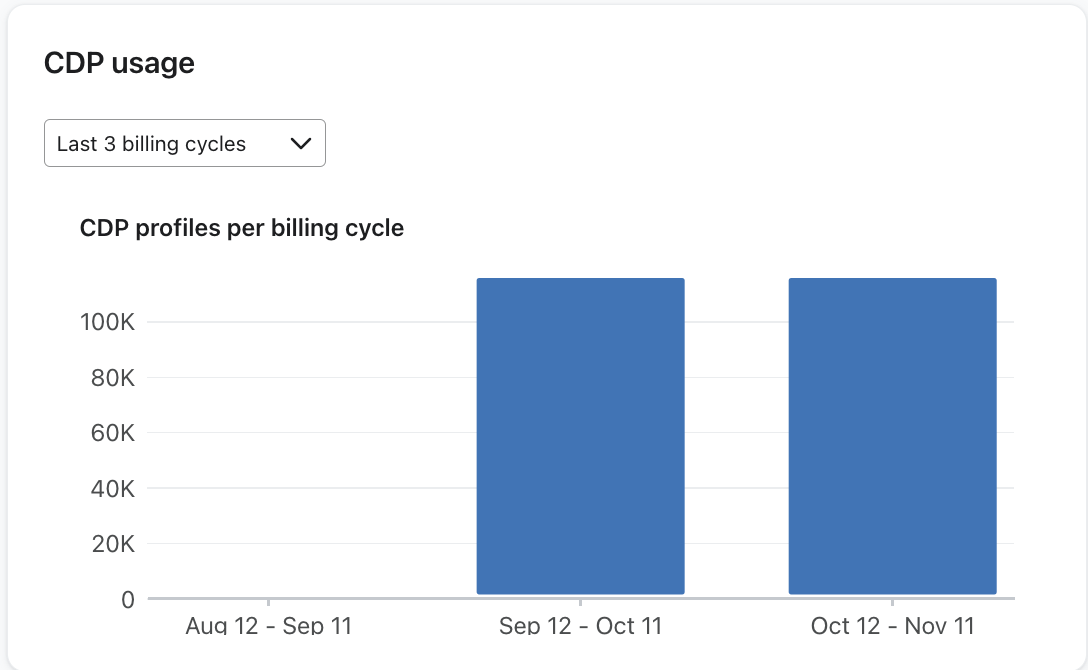The width and height of the screenshot is (1088, 670).
Task: Click the CDP usage heading
Action: (x=119, y=63)
